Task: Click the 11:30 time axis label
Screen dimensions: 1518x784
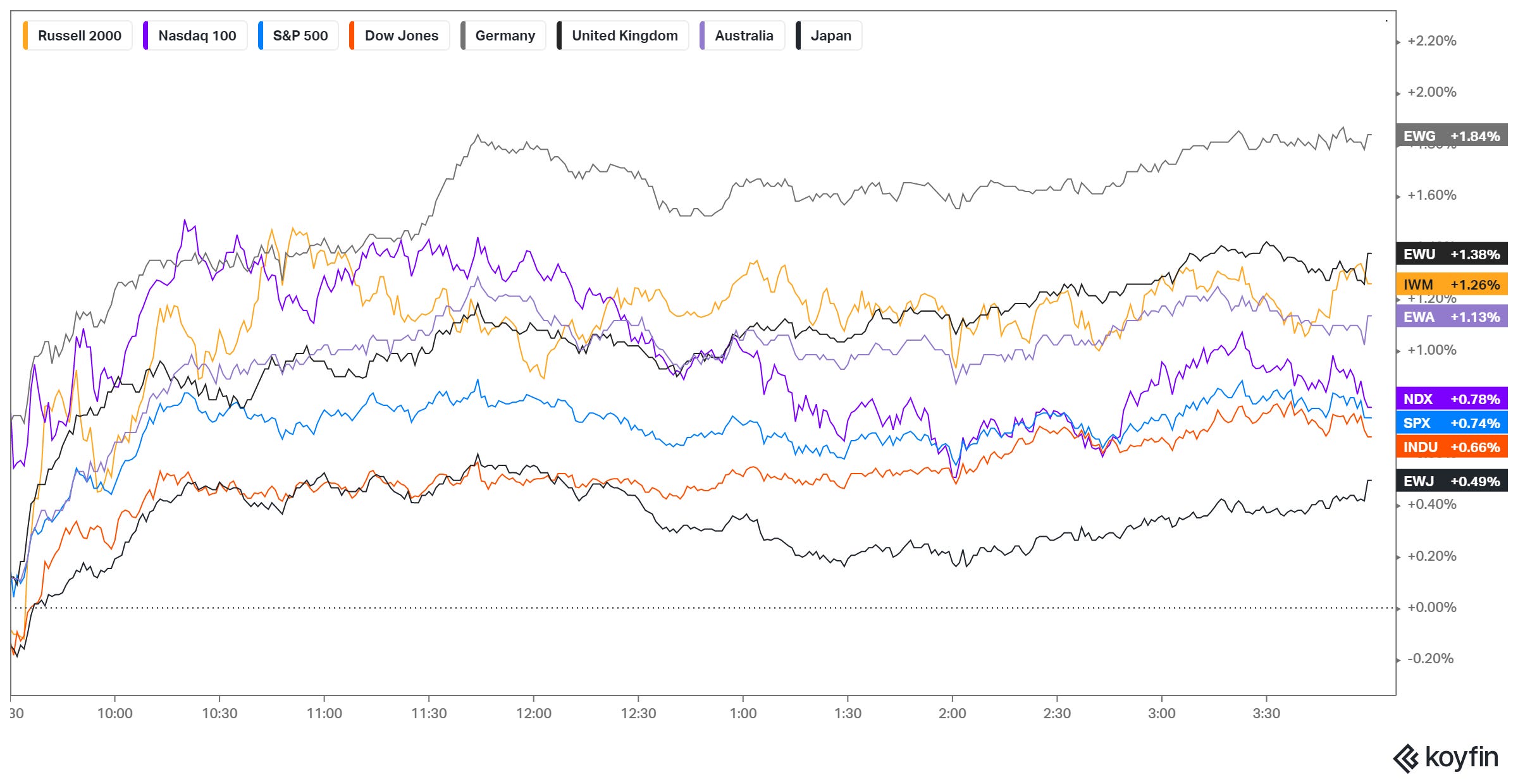Action: coord(429,713)
